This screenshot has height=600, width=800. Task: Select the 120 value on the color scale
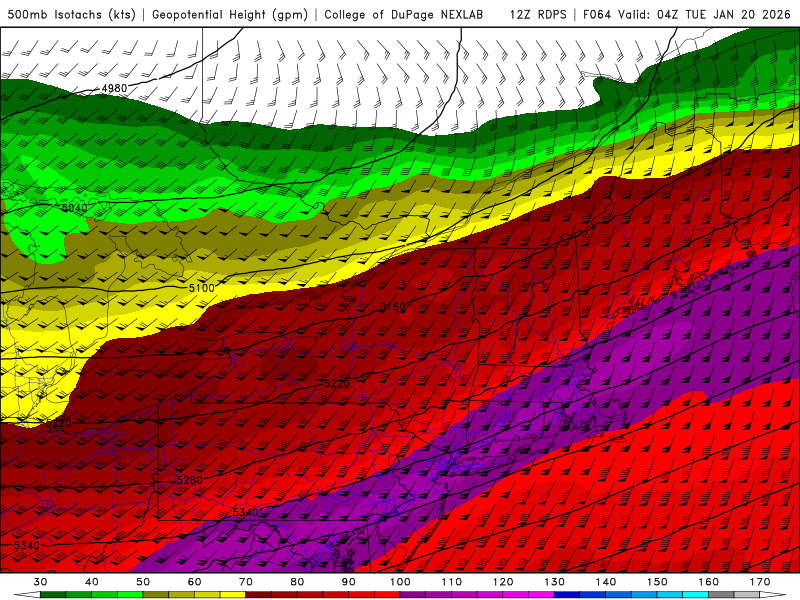pyautogui.click(x=503, y=582)
